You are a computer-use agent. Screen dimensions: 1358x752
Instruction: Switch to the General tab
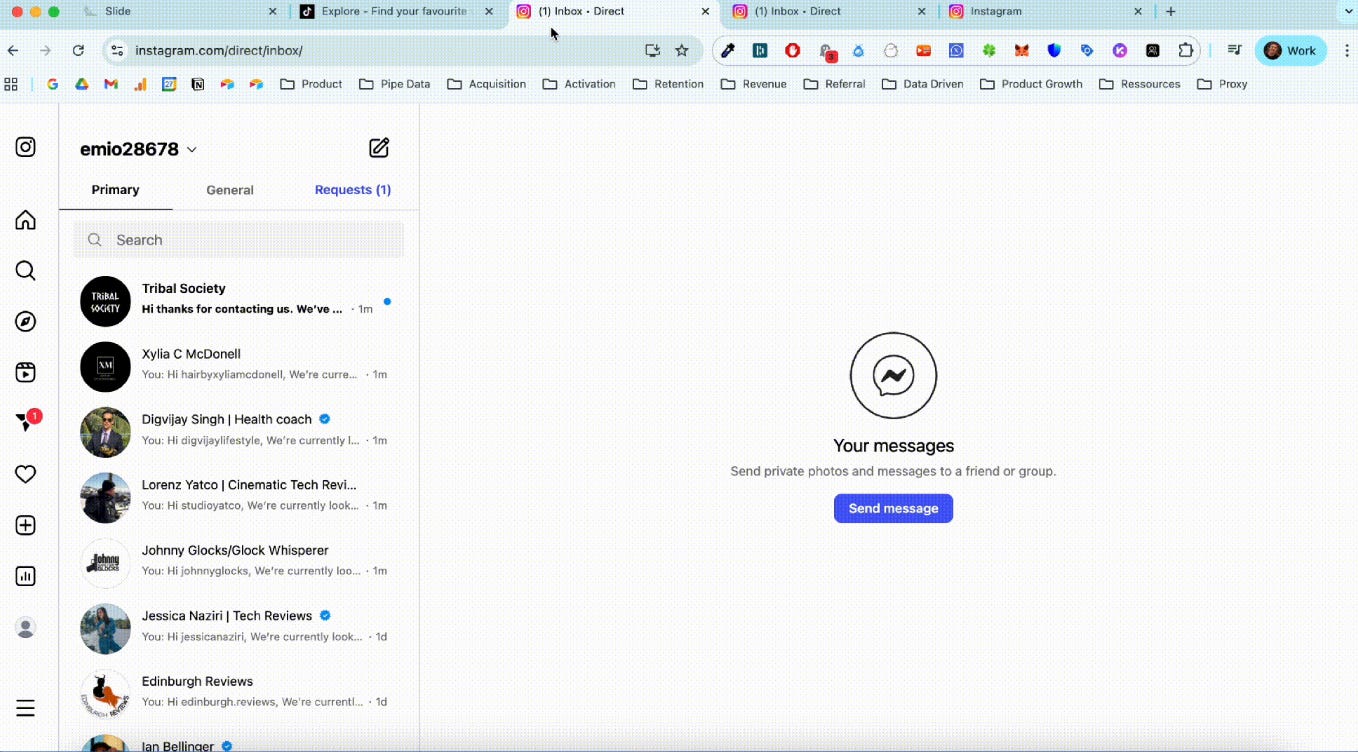pyautogui.click(x=230, y=190)
